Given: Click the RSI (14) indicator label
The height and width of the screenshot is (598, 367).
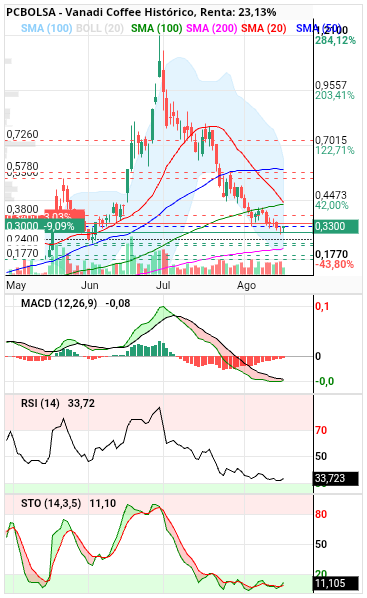Looking at the screenshot, I should pos(40,403).
